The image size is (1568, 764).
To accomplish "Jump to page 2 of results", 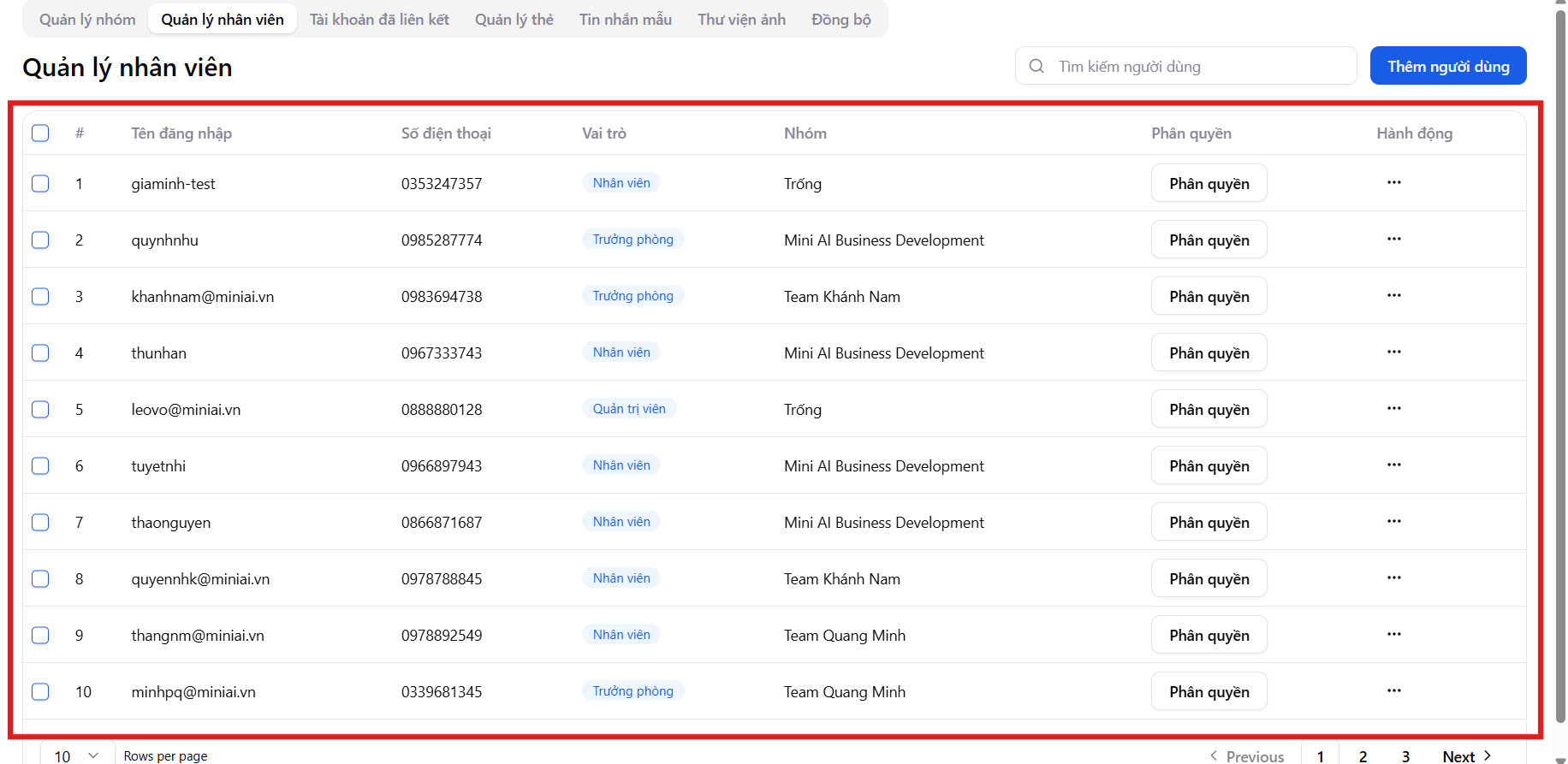I will click(x=1363, y=756).
